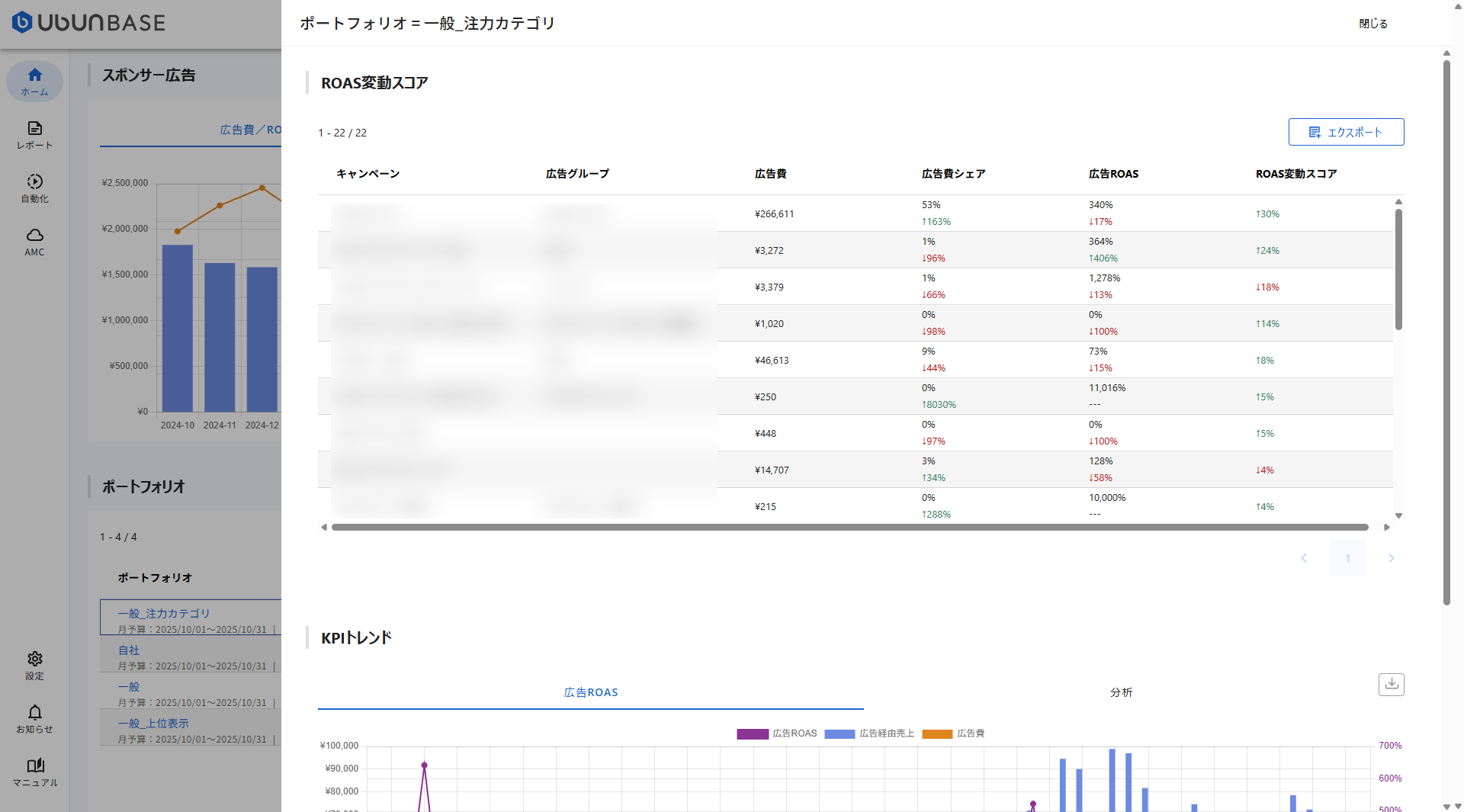The width and height of the screenshot is (1464, 812).
Task: Switch to the 分析 tab
Action: tap(1121, 692)
